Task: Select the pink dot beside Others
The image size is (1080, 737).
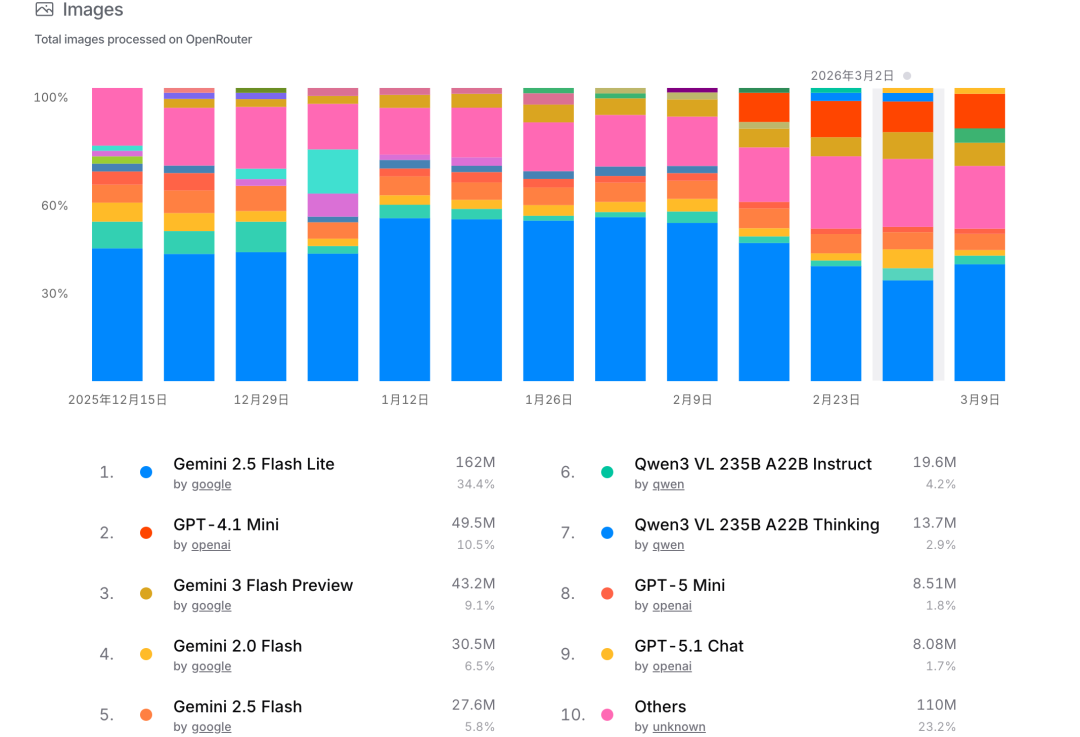Action: pos(607,715)
